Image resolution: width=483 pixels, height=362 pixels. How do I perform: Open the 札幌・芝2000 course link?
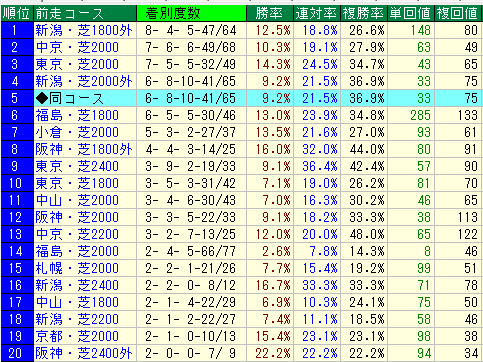[x=77, y=269]
